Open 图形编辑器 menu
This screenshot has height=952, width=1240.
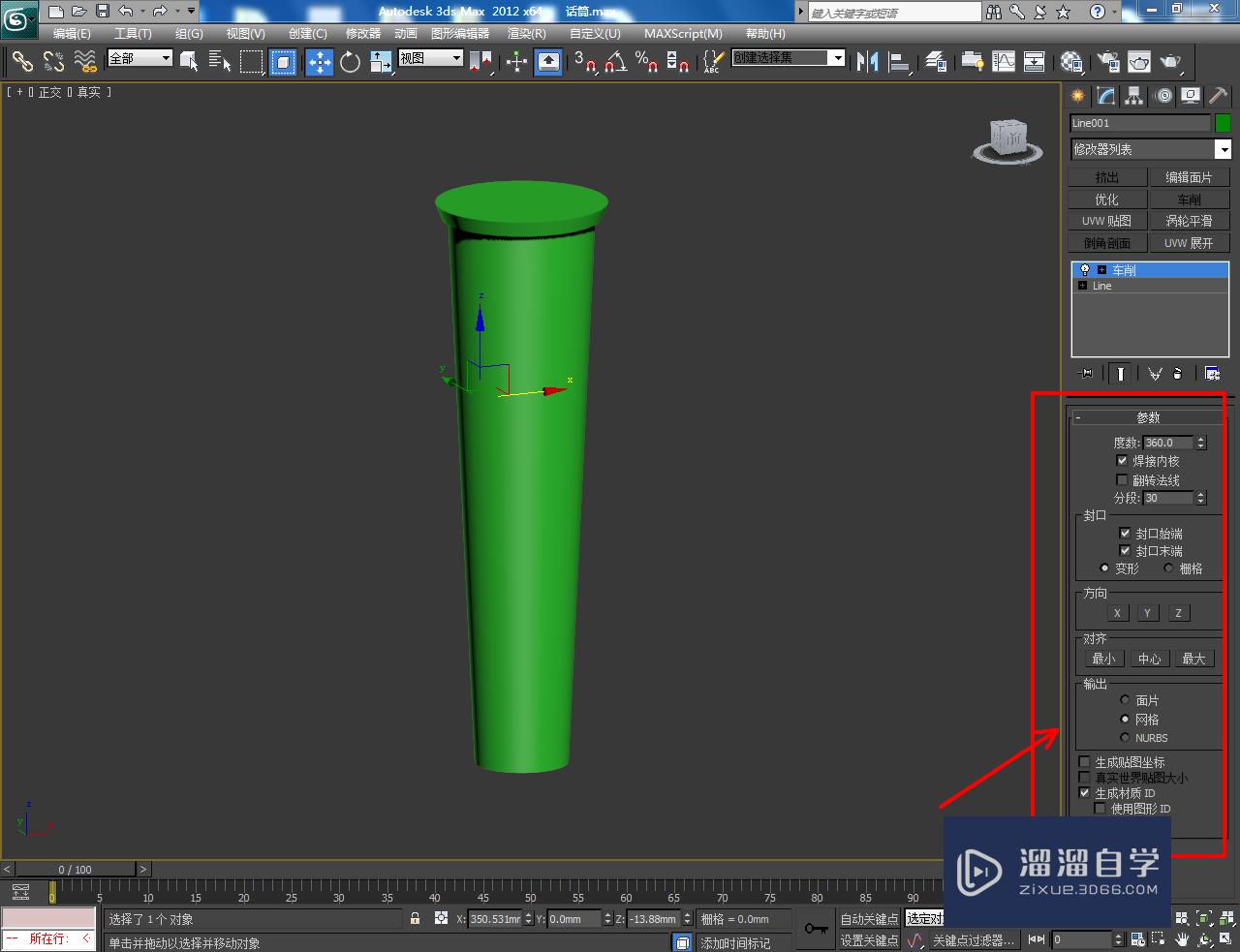[x=460, y=34]
